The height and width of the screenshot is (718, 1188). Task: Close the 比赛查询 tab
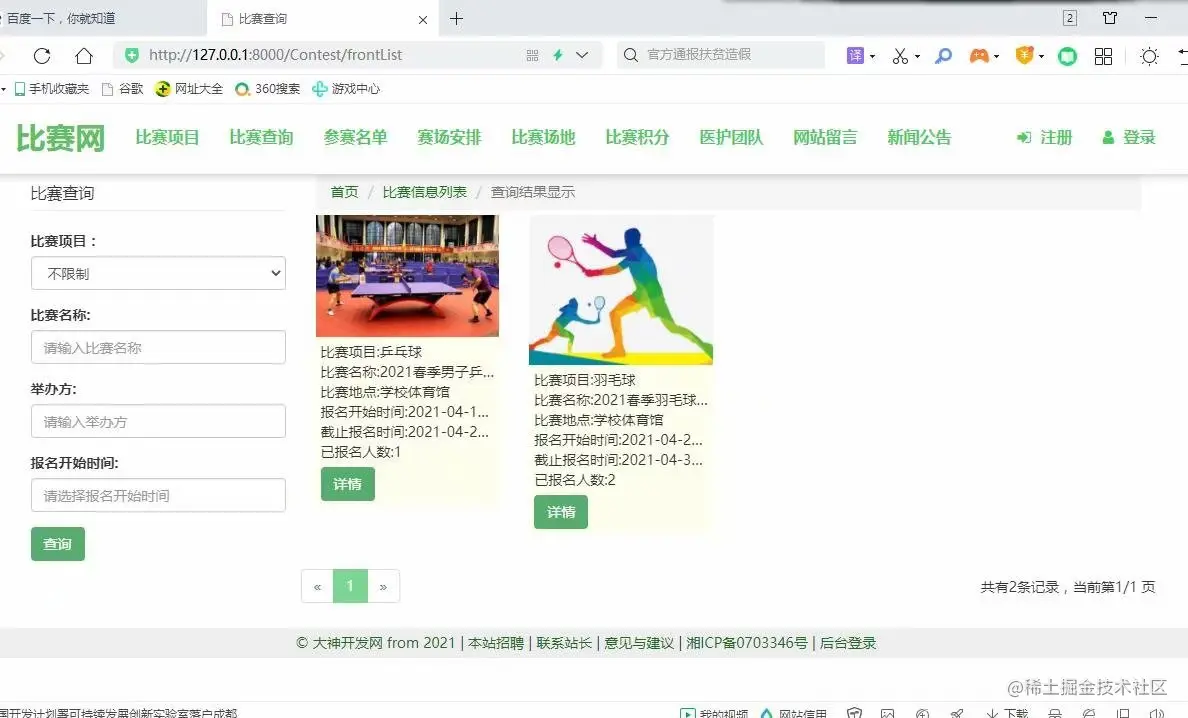point(423,20)
